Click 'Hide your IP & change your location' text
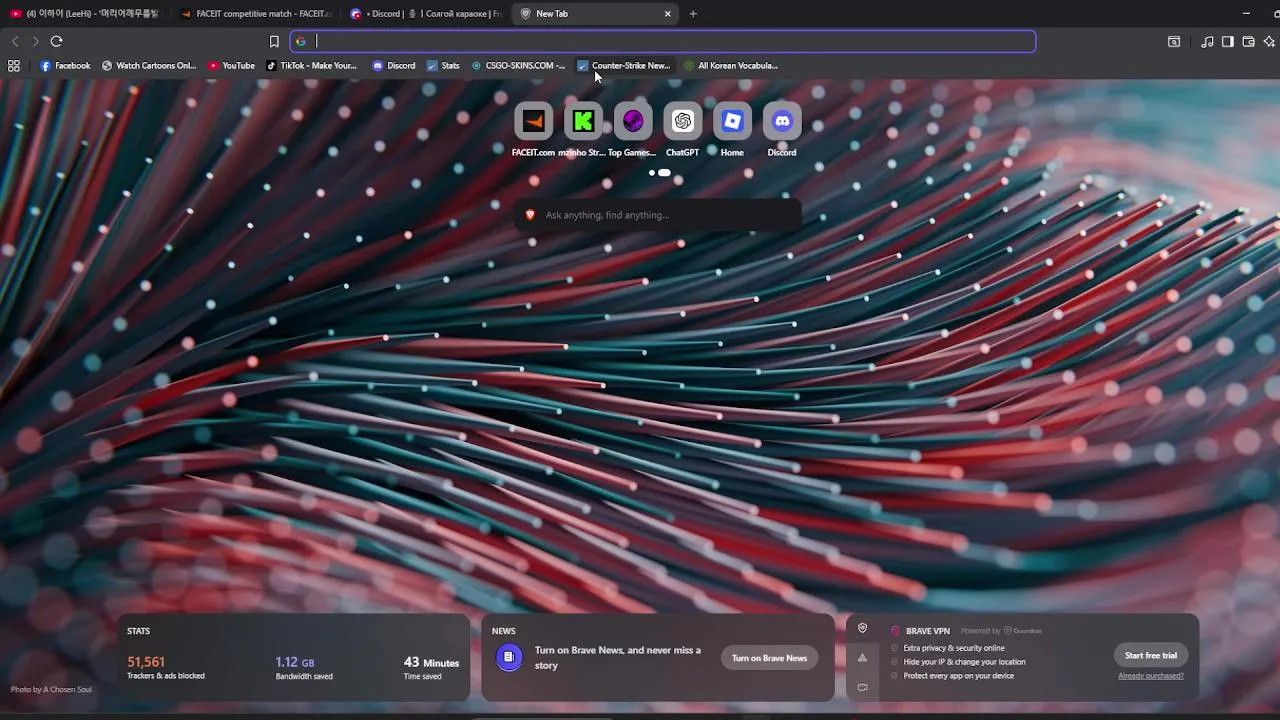The width and height of the screenshot is (1280, 720). click(x=964, y=662)
